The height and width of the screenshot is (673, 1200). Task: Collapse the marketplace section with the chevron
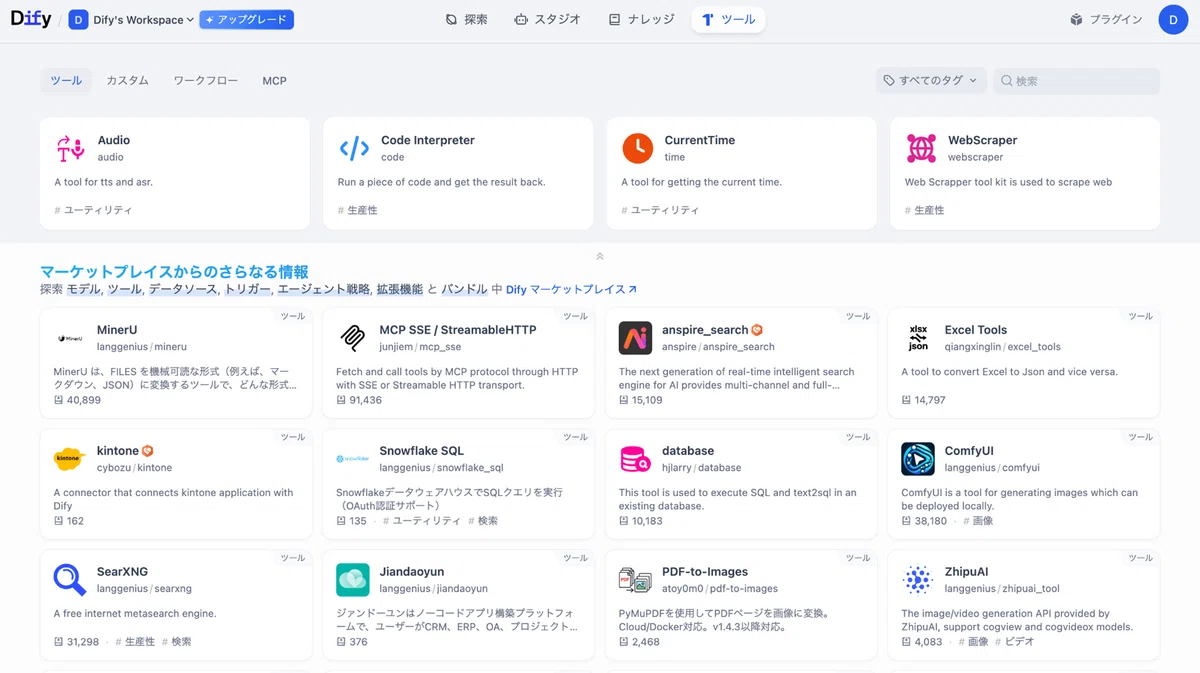coord(600,256)
